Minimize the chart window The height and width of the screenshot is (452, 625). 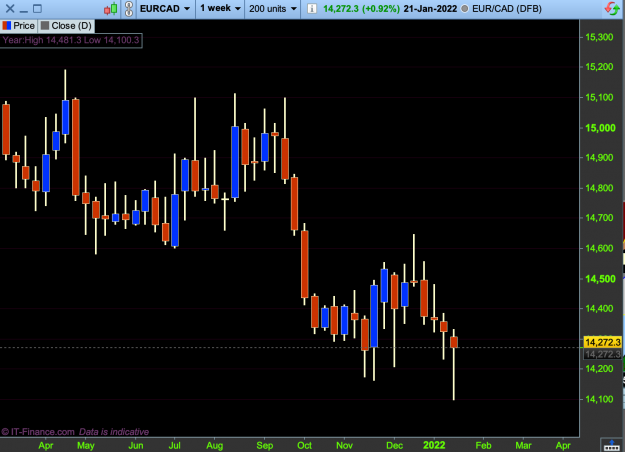[x=24, y=10]
